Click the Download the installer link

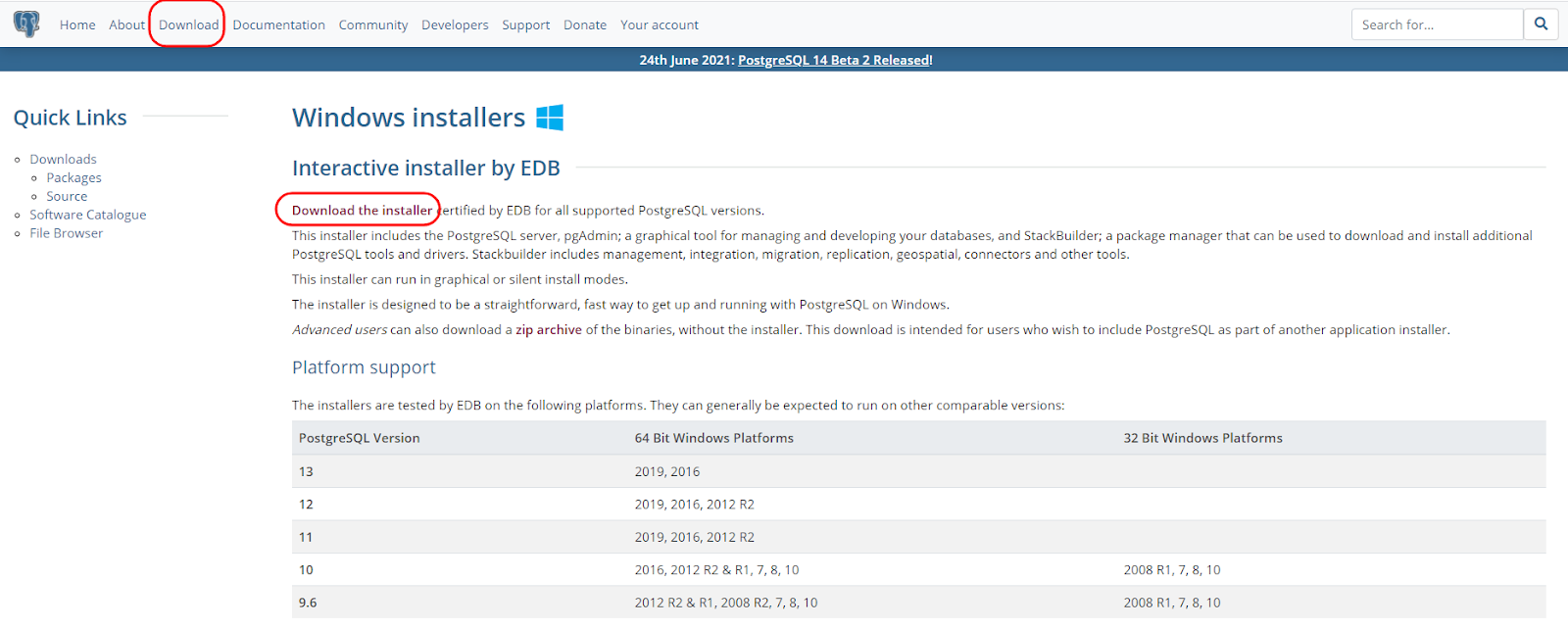(x=362, y=211)
